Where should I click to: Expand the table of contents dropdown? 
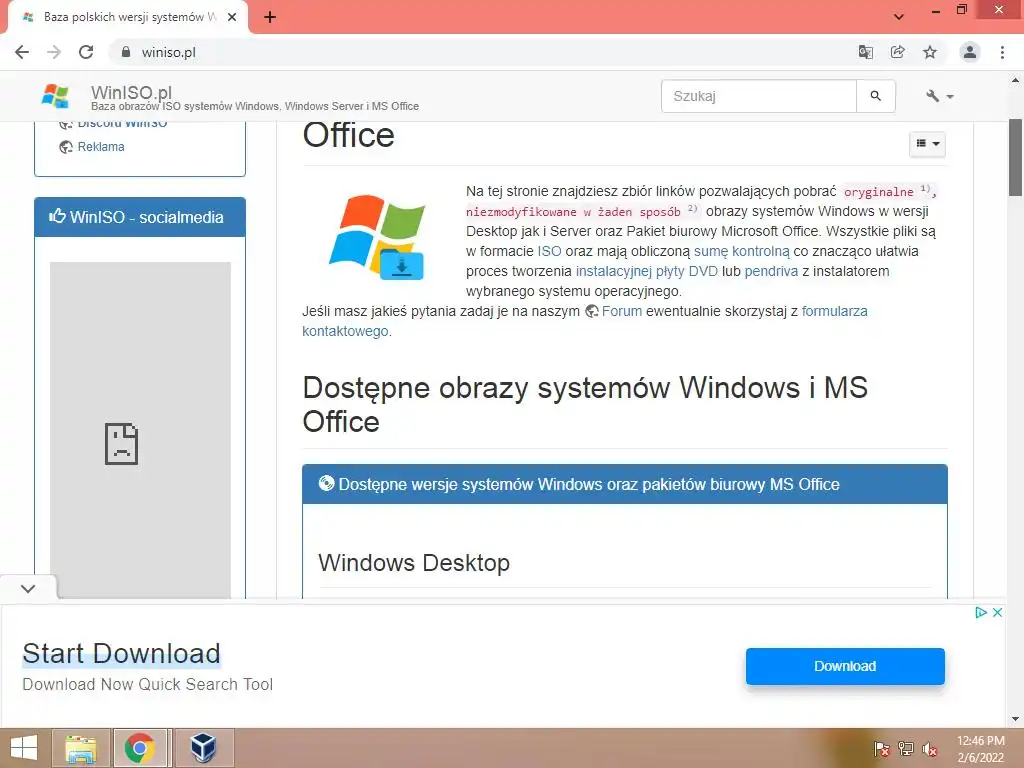coord(927,144)
